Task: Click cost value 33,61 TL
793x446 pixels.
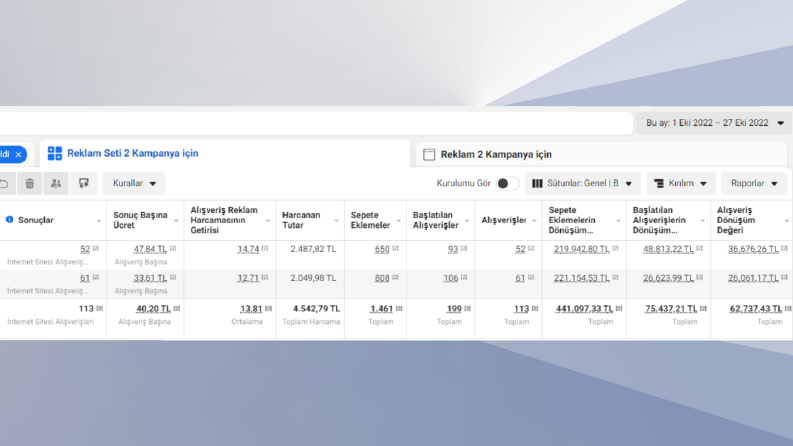Action: coord(150,278)
